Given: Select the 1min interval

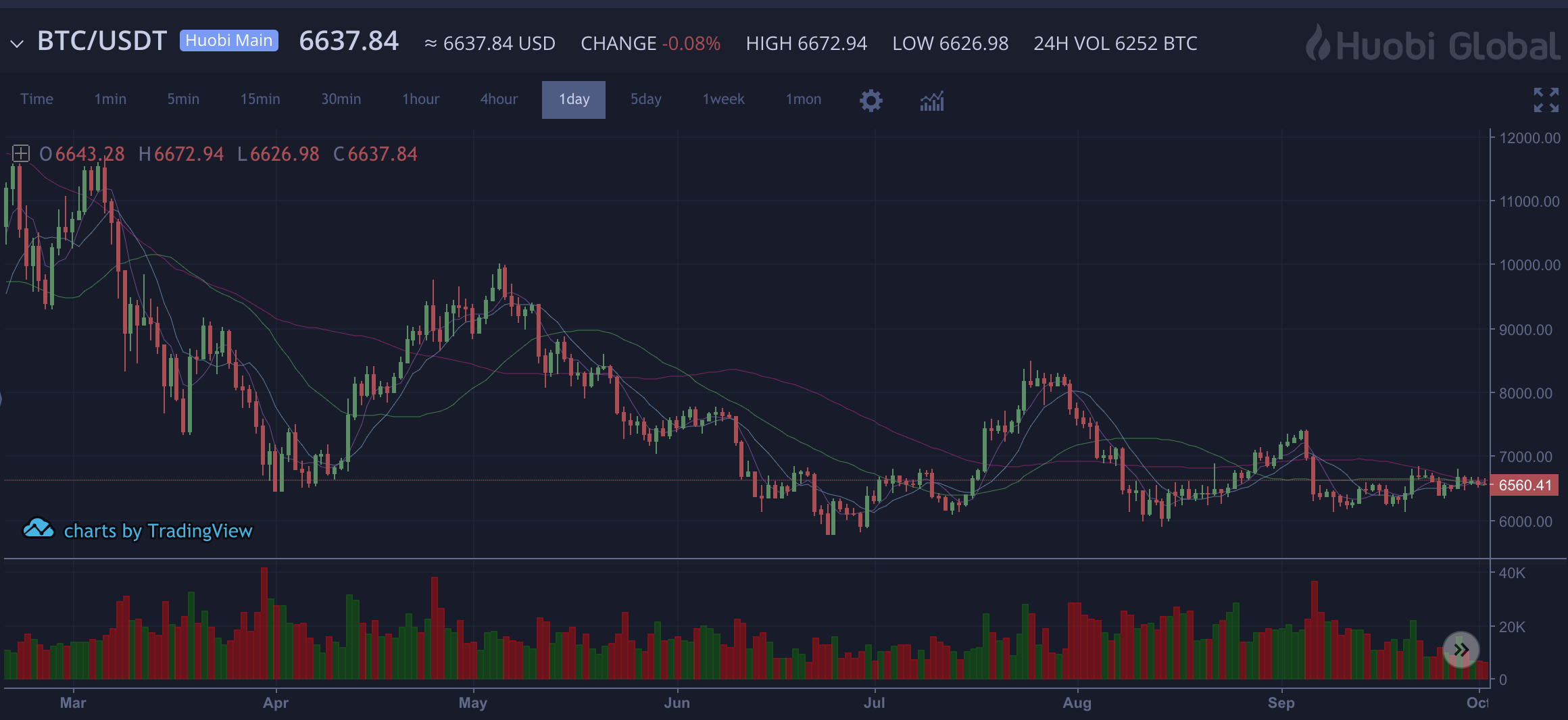Looking at the screenshot, I should pos(110,99).
